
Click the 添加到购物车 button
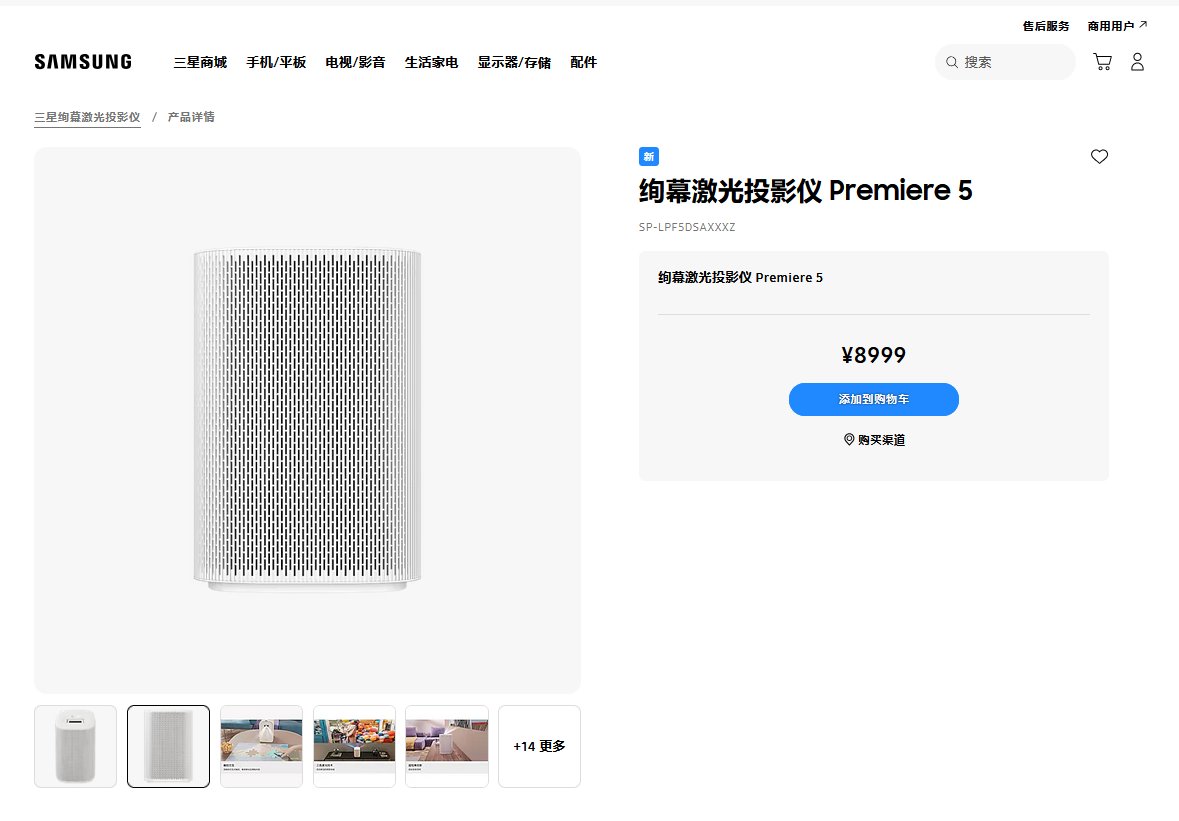coord(874,399)
